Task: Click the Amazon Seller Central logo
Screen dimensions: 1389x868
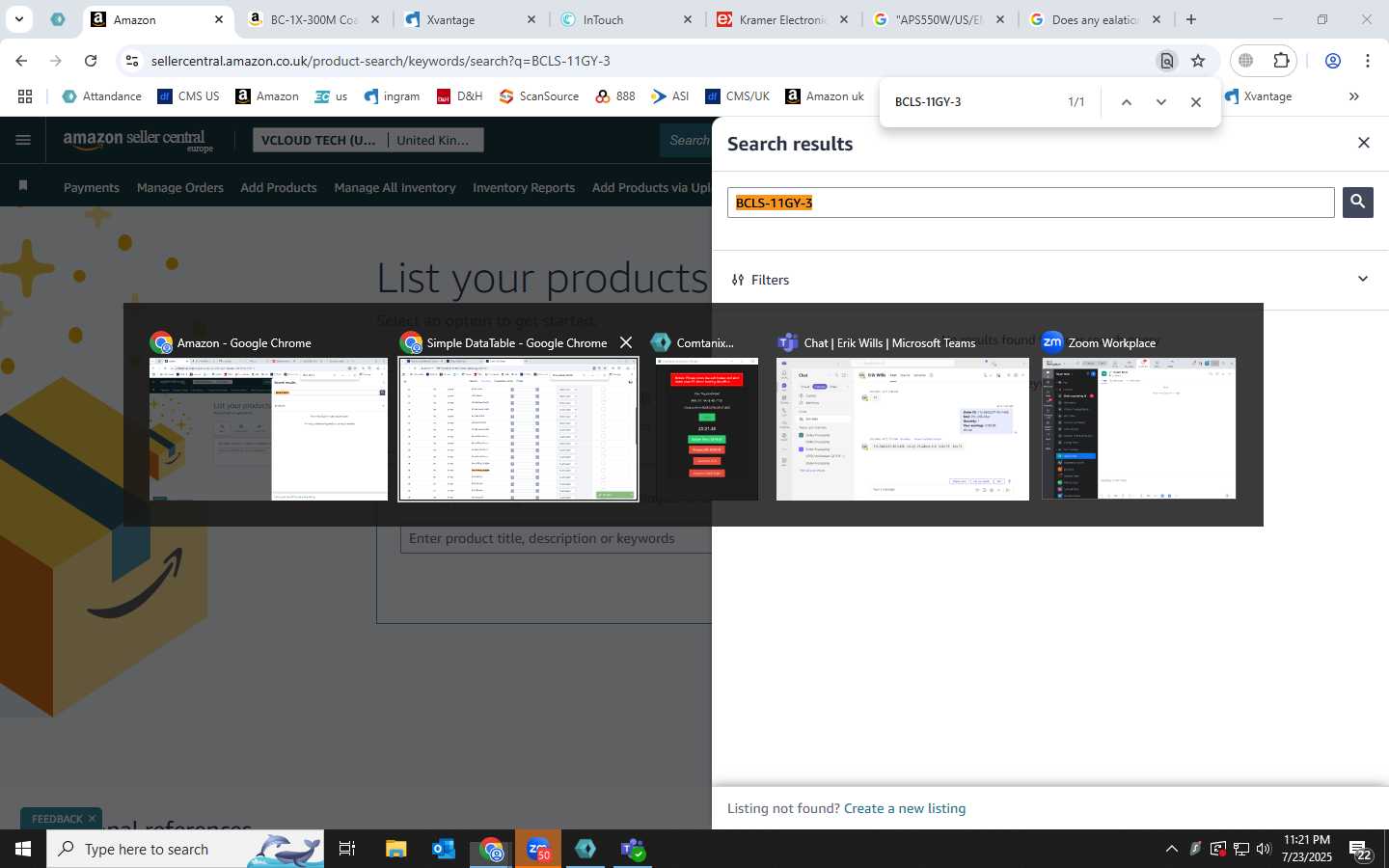Action: pos(138,141)
